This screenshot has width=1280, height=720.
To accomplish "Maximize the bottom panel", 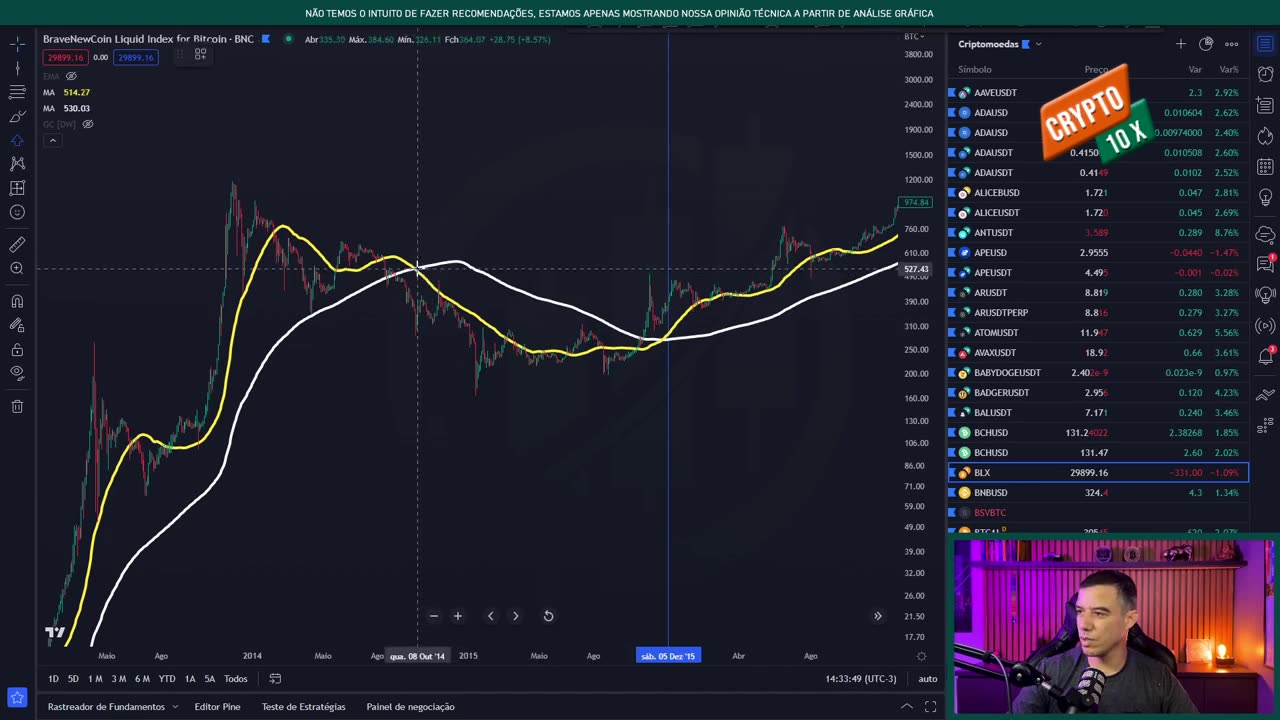I will pyautogui.click(x=930, y=707).
